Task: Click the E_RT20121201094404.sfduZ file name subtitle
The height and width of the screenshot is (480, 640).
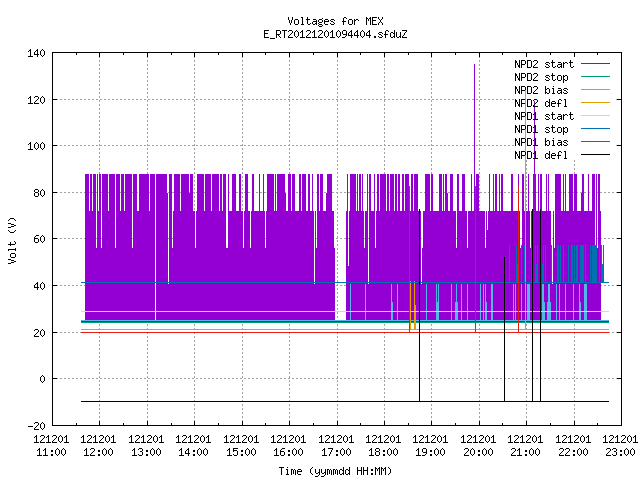Action: coord(335,34)
